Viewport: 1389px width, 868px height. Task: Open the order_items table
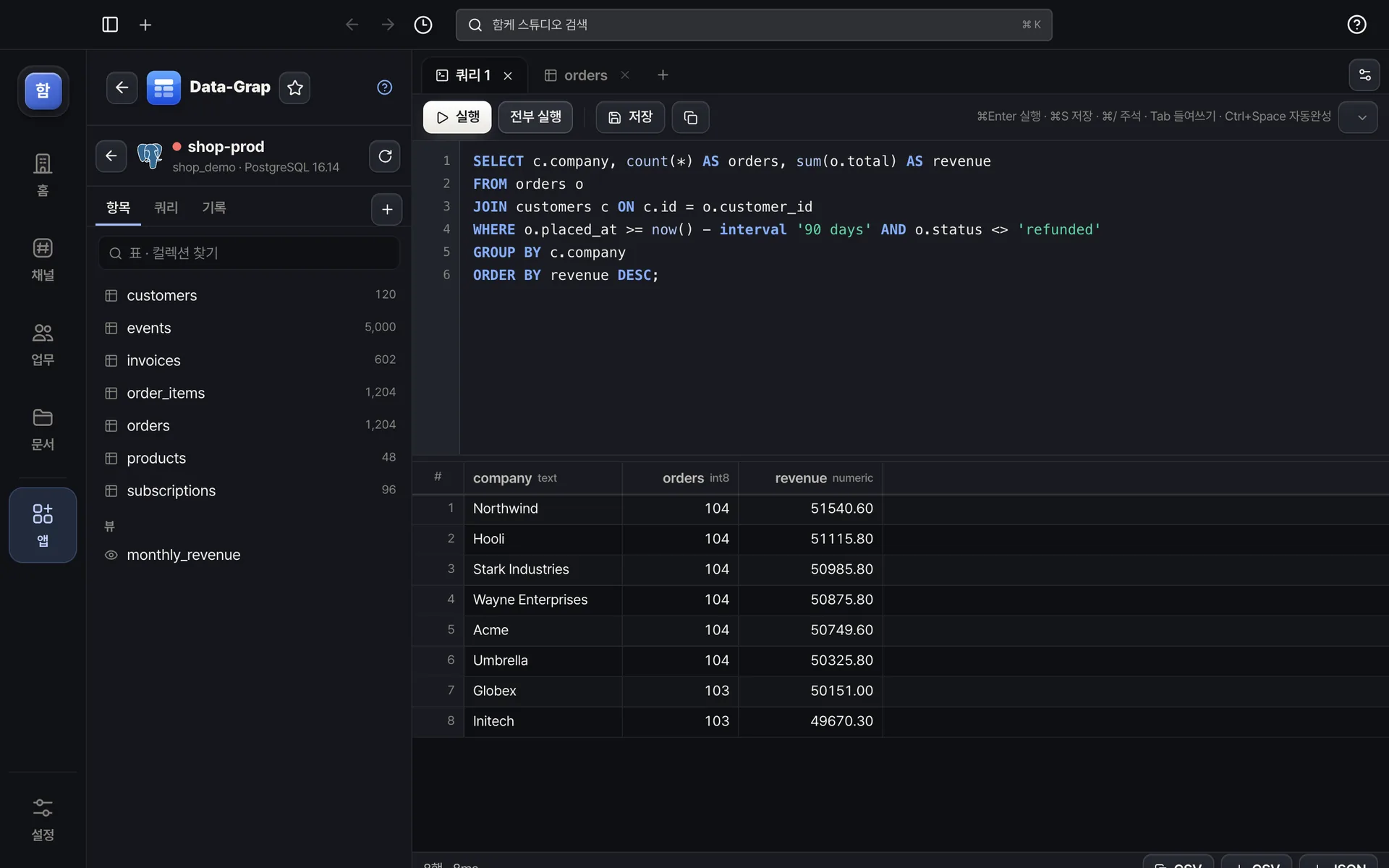pyautogui.click(x=249, y=393)
